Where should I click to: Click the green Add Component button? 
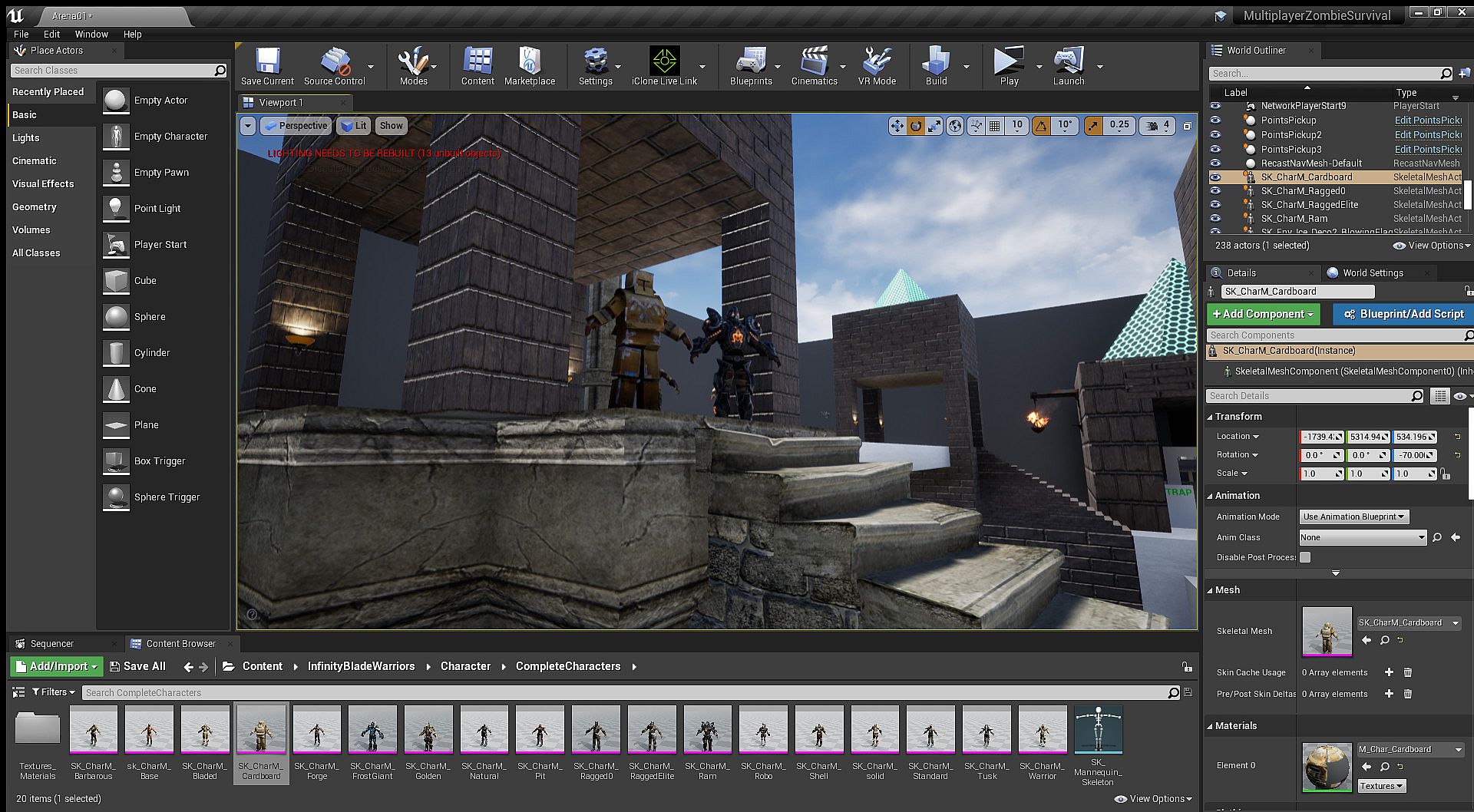pos(1263,314)
